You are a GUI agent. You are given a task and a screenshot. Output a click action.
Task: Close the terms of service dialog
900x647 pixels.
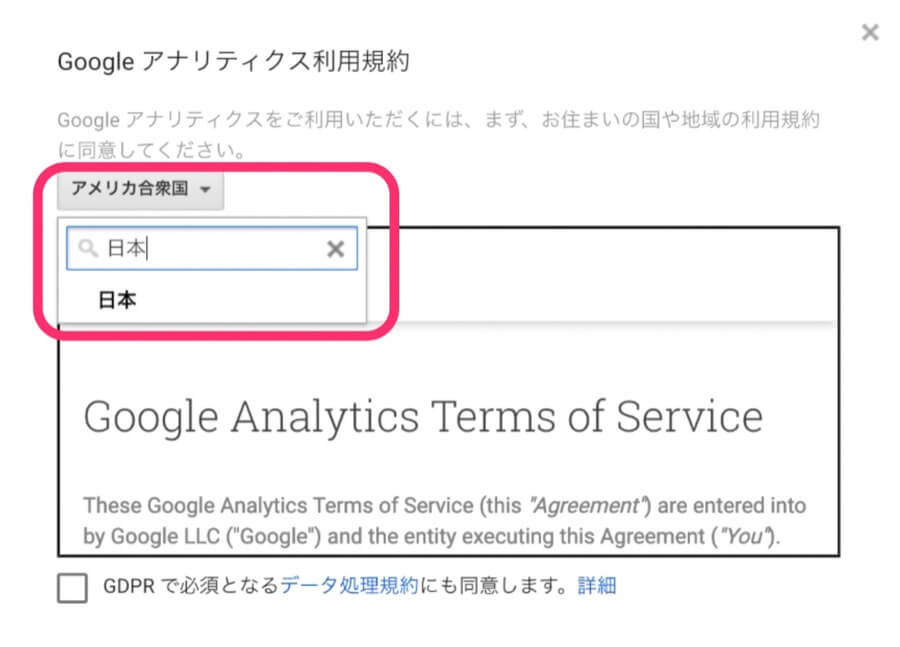(x=870, y=32)
